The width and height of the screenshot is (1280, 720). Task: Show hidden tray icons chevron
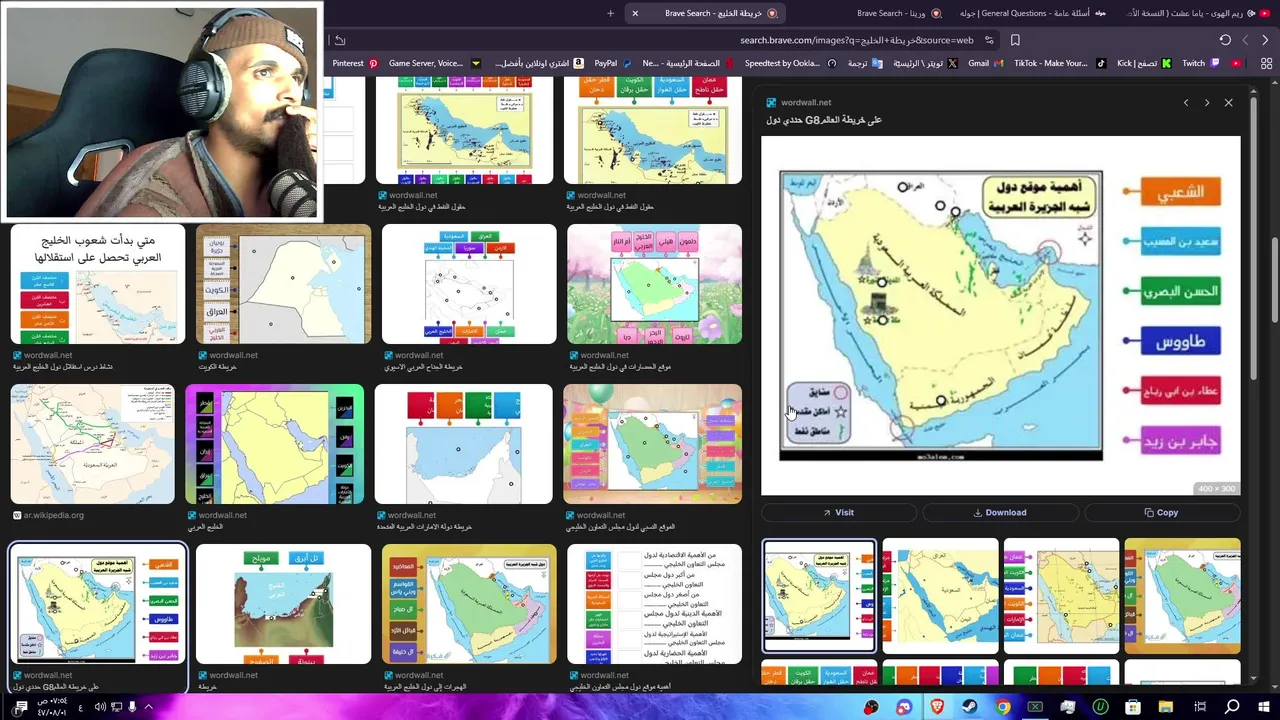coord(149,707)
